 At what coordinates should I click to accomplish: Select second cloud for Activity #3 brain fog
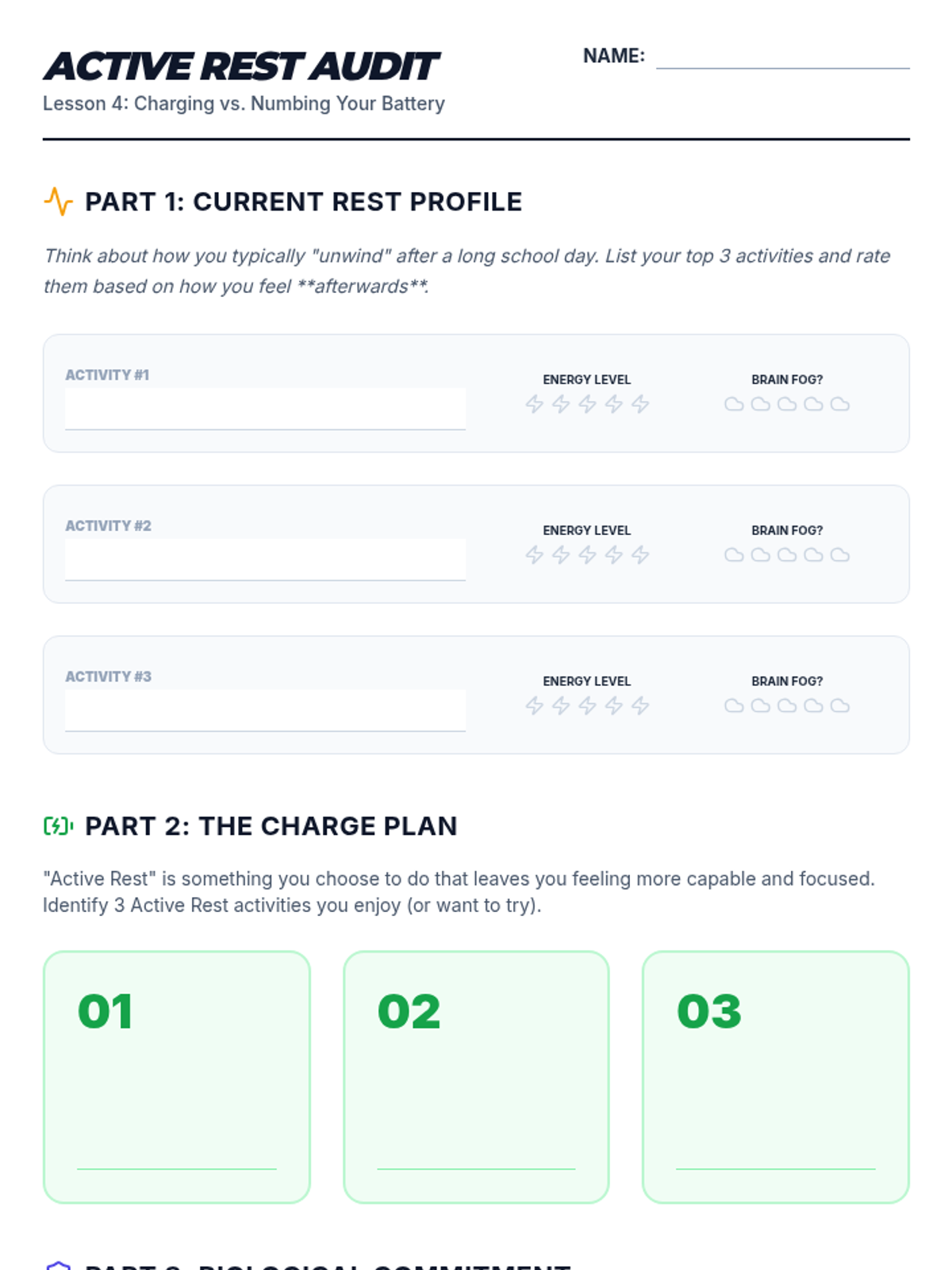pyautogui.click(x=761, y=706)
